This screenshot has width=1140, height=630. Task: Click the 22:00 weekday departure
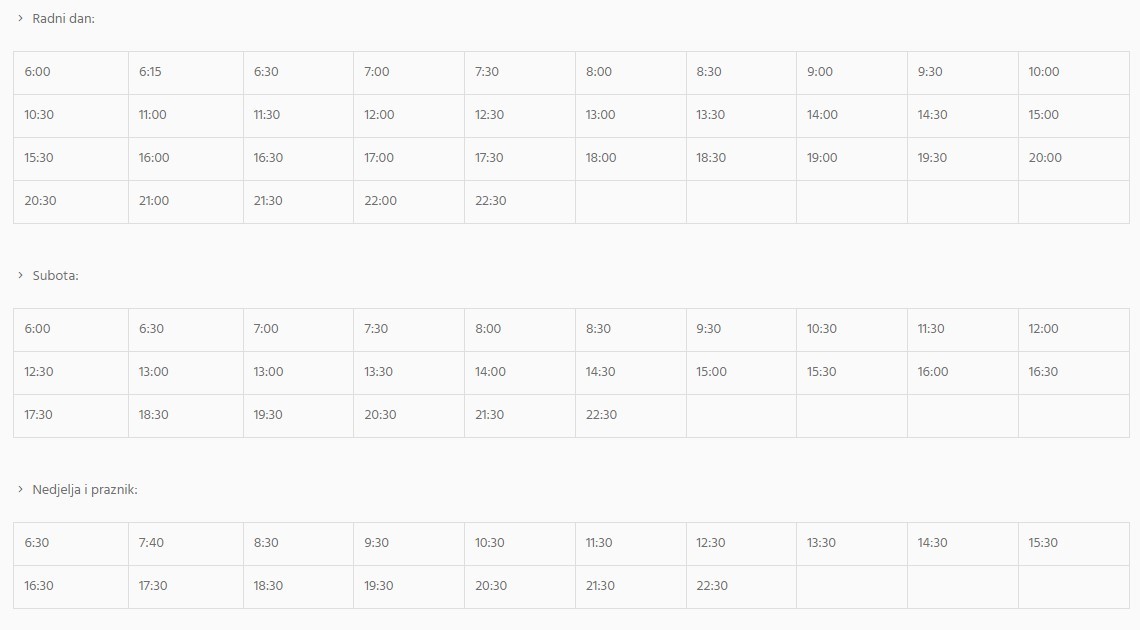380,201
